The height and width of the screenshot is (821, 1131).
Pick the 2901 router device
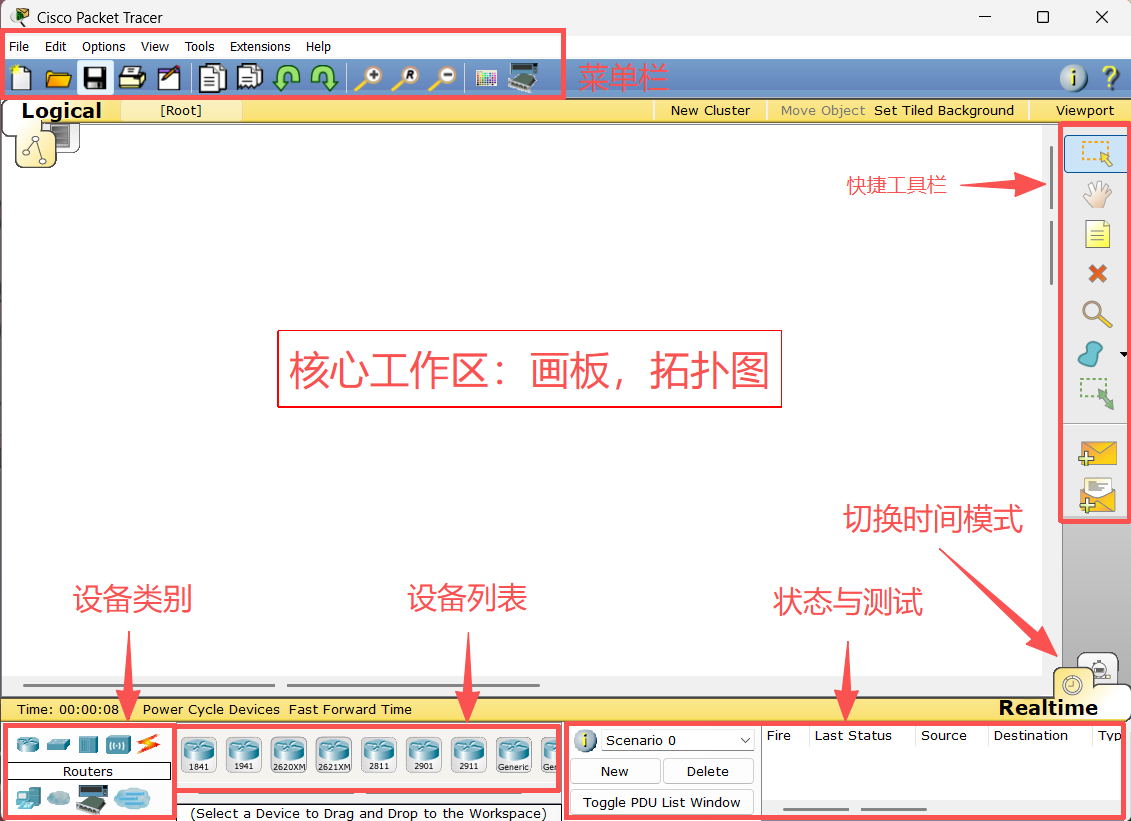click(424, 755)
